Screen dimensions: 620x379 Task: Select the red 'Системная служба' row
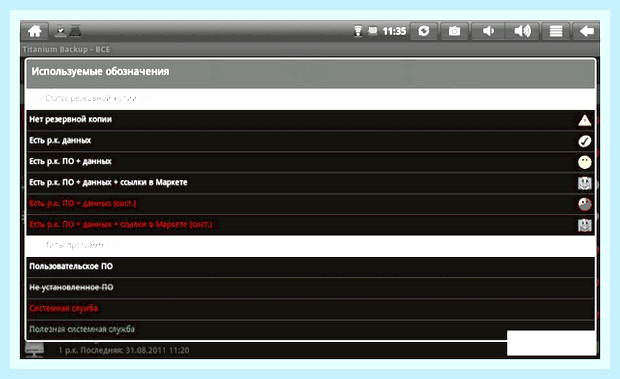[x=310, y=309]
